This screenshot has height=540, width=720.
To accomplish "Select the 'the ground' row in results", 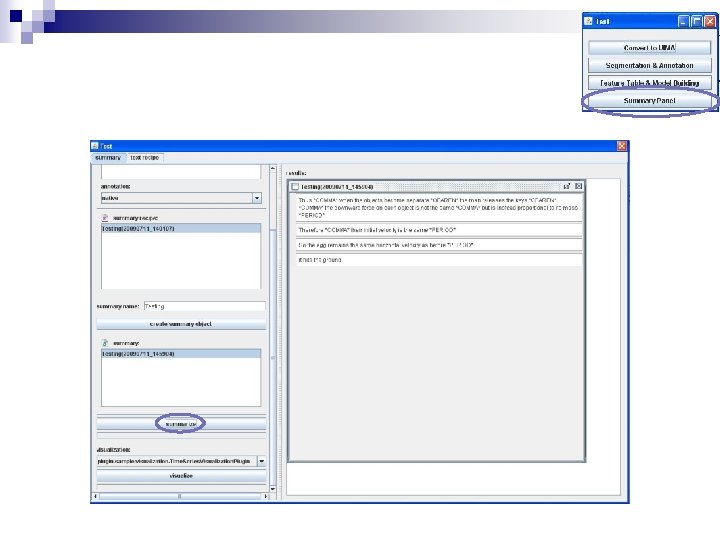I will tap(439, 260).
